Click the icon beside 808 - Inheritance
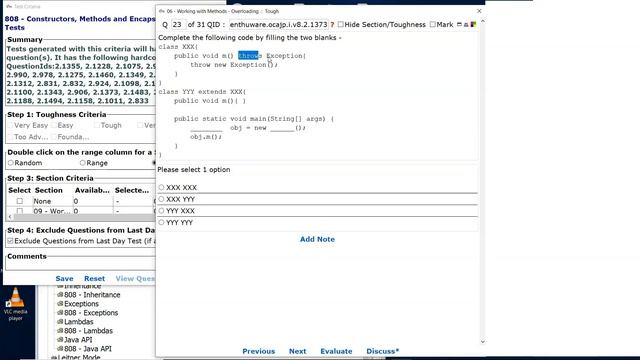This screenshot has height=360, width=640. (60, 295)
